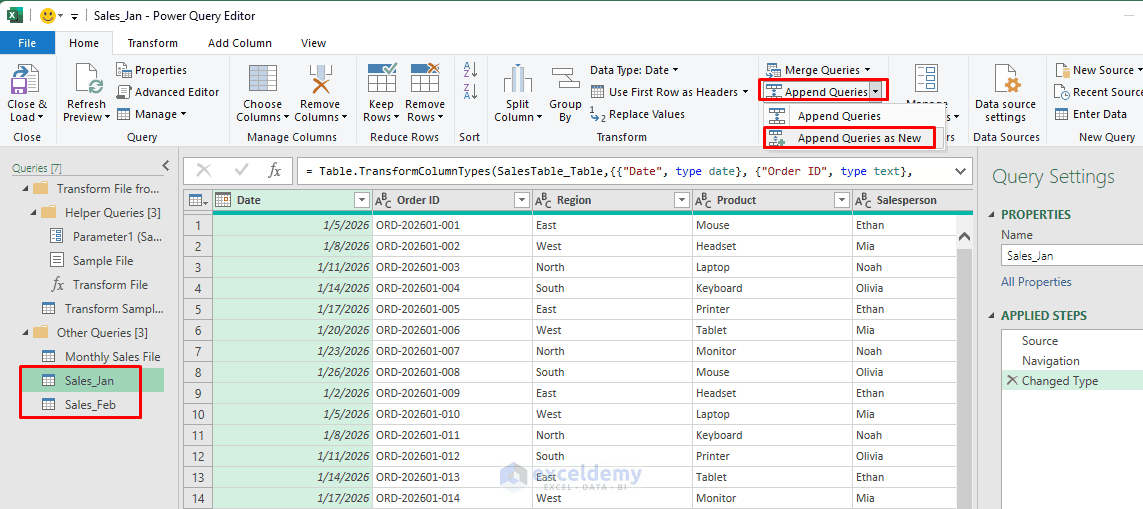Open the File tab
This screenshot has width=1143, height=509.
pos(27,43)
